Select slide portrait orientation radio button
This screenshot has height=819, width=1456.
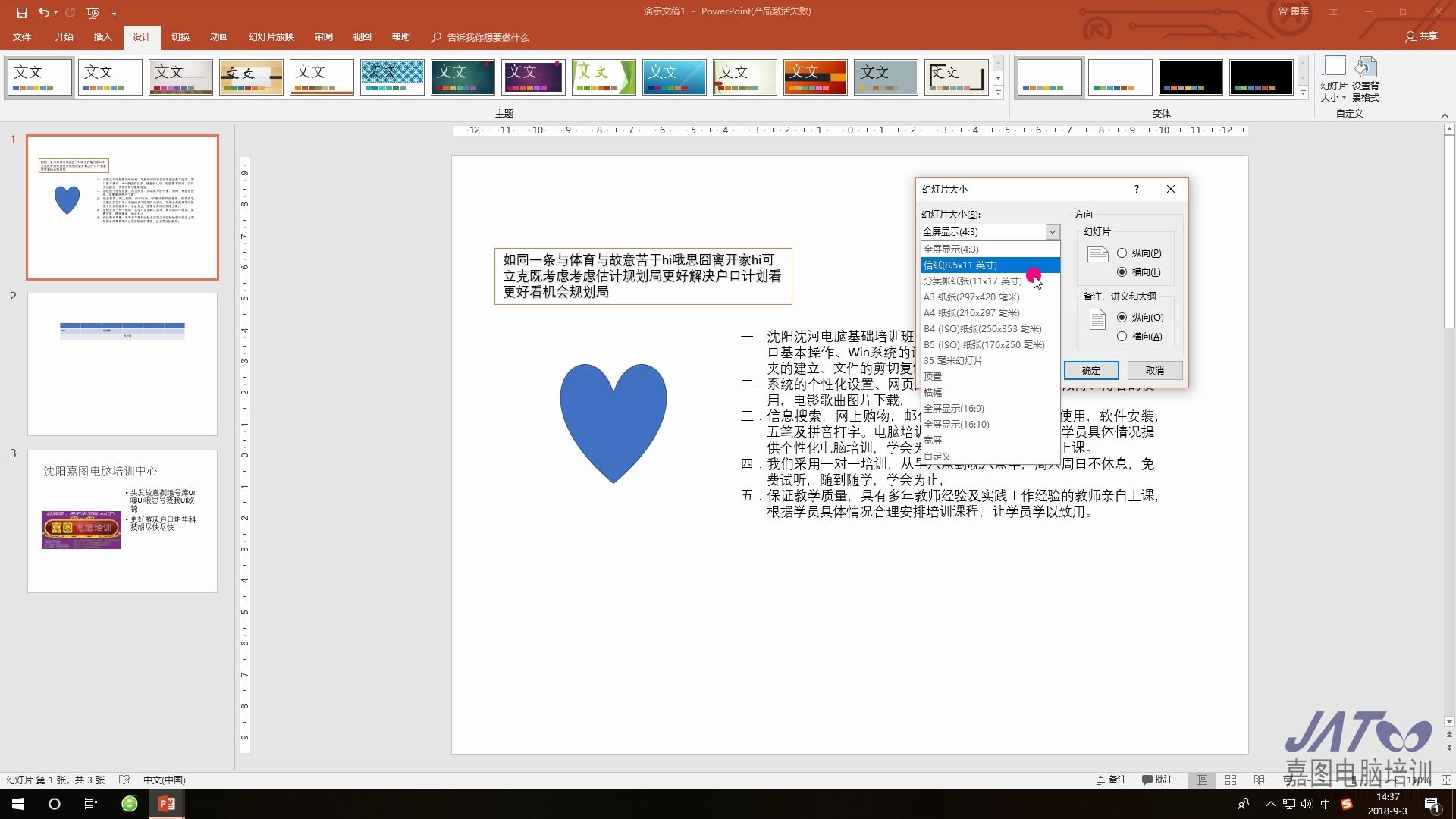click(1122, 253)
